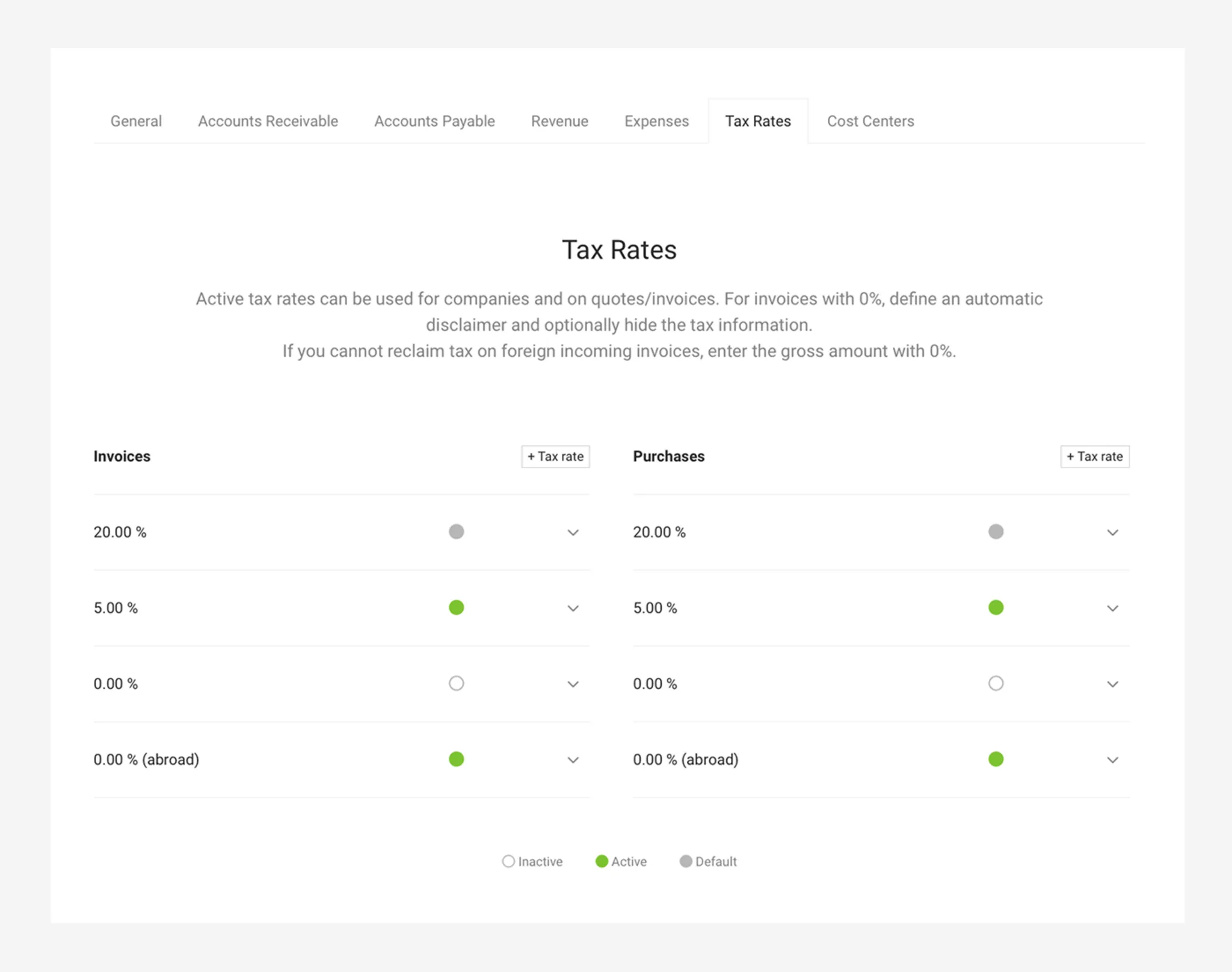Expand Invoices 0.00 % (abroad) chevron
The width and height of the screenshot is (1232, 972).
[x=573, y=760]
